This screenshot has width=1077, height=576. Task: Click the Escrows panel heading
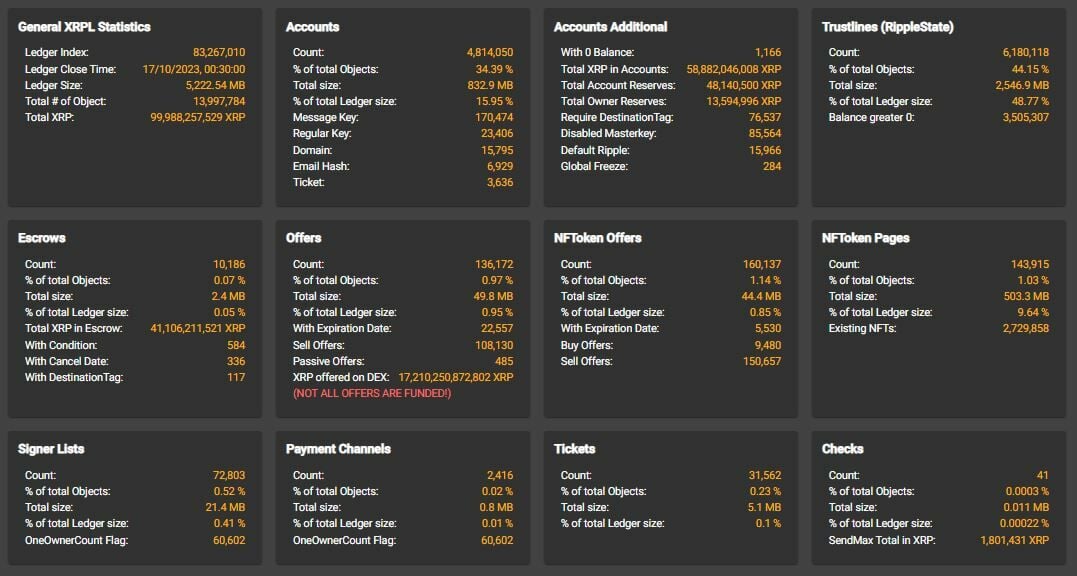tap(42, 238)
